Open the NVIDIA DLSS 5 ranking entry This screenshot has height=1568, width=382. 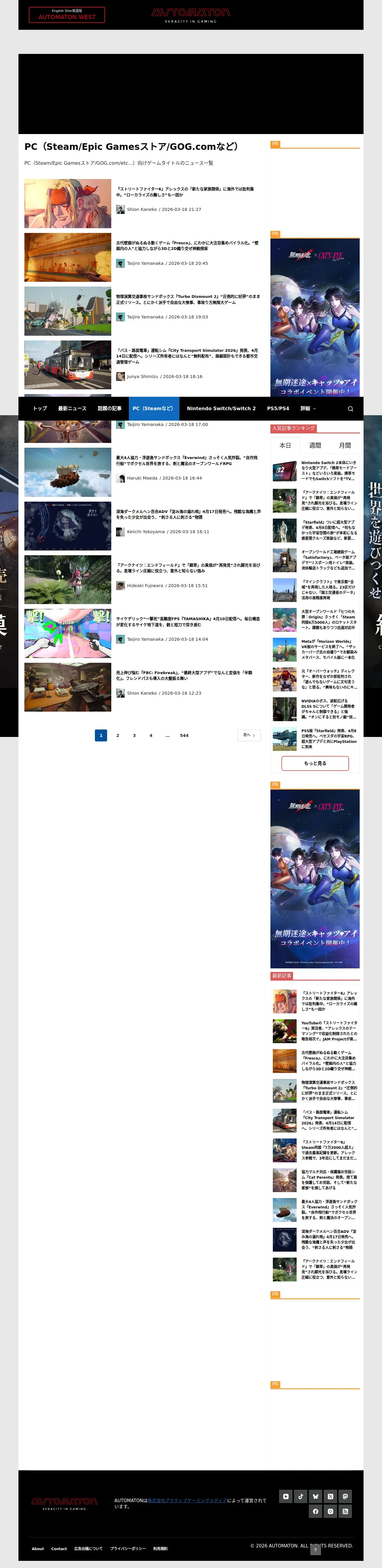315,709
